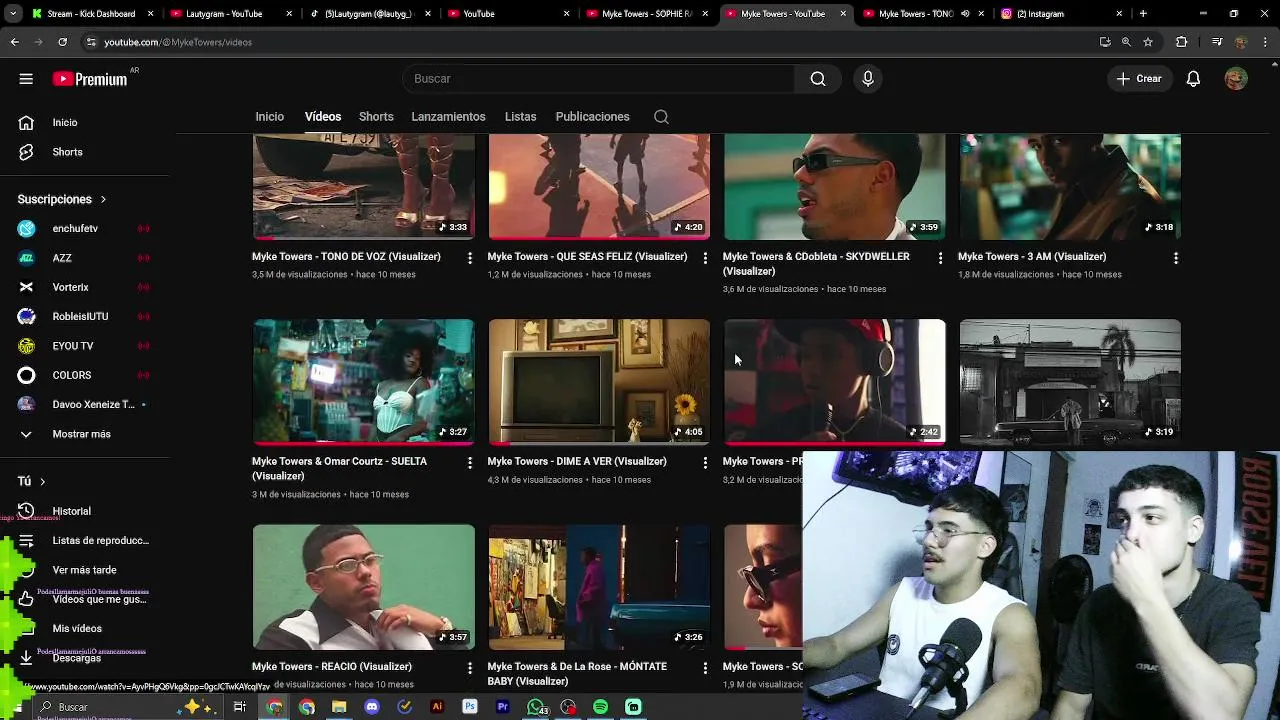Image resolution: width=1280 pixels, height=720 pixels.
Task: Play the REACIO visualizer thumbnail
Action: pos(364,587)
